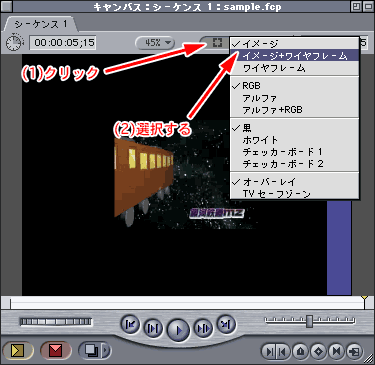The width and height of the screenshot is (375, 365).
Task: Click the Match Frame button
Action: coord(355,352)
